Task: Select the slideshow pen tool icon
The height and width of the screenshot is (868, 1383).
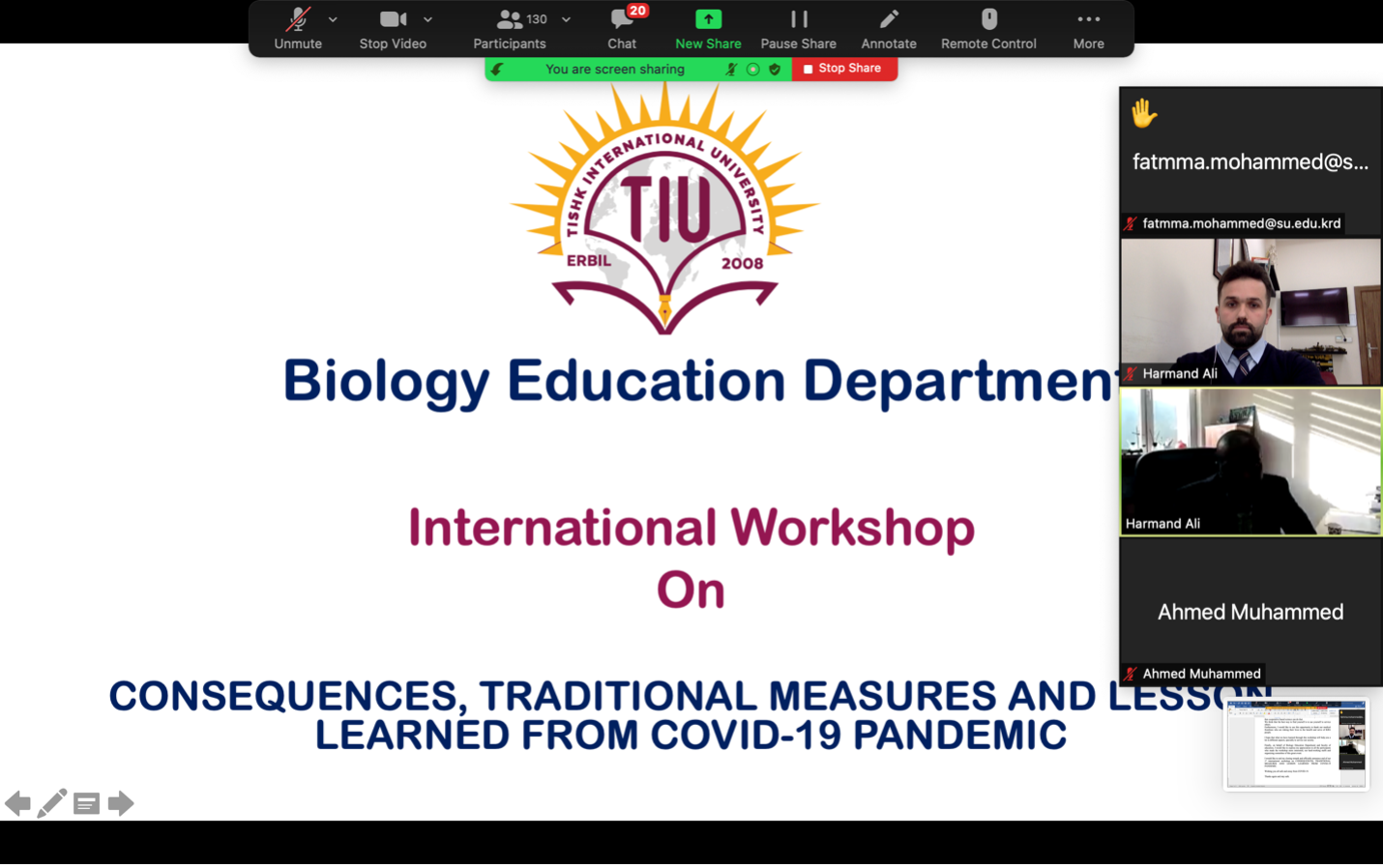Action: click(x=52, y=803)
